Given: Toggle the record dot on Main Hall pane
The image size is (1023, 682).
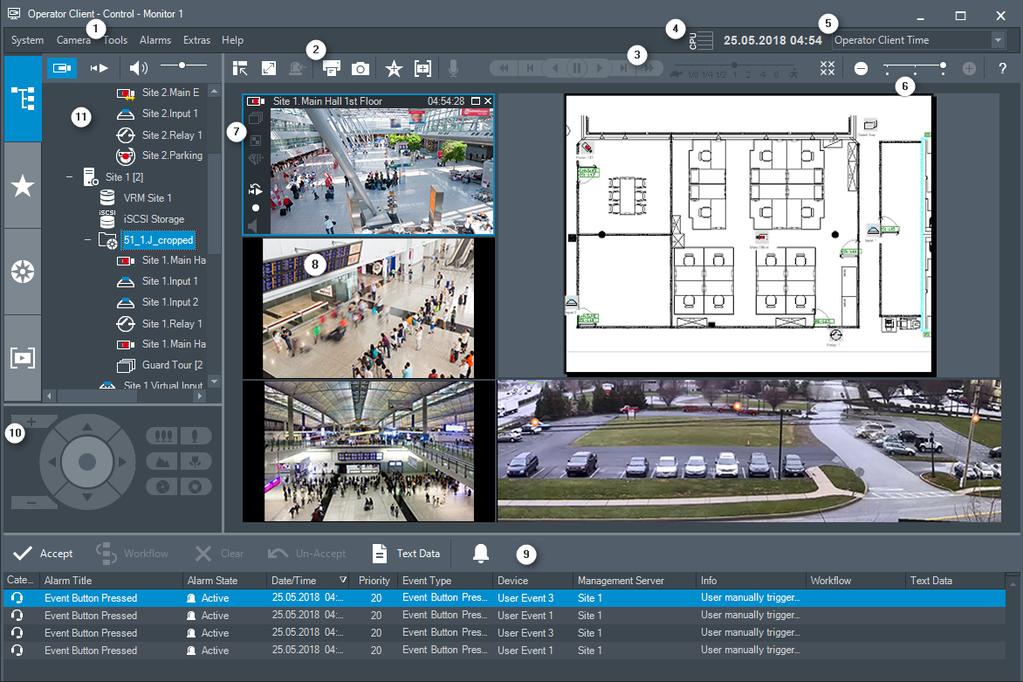Looking at the screenshot, I should 256,208.
